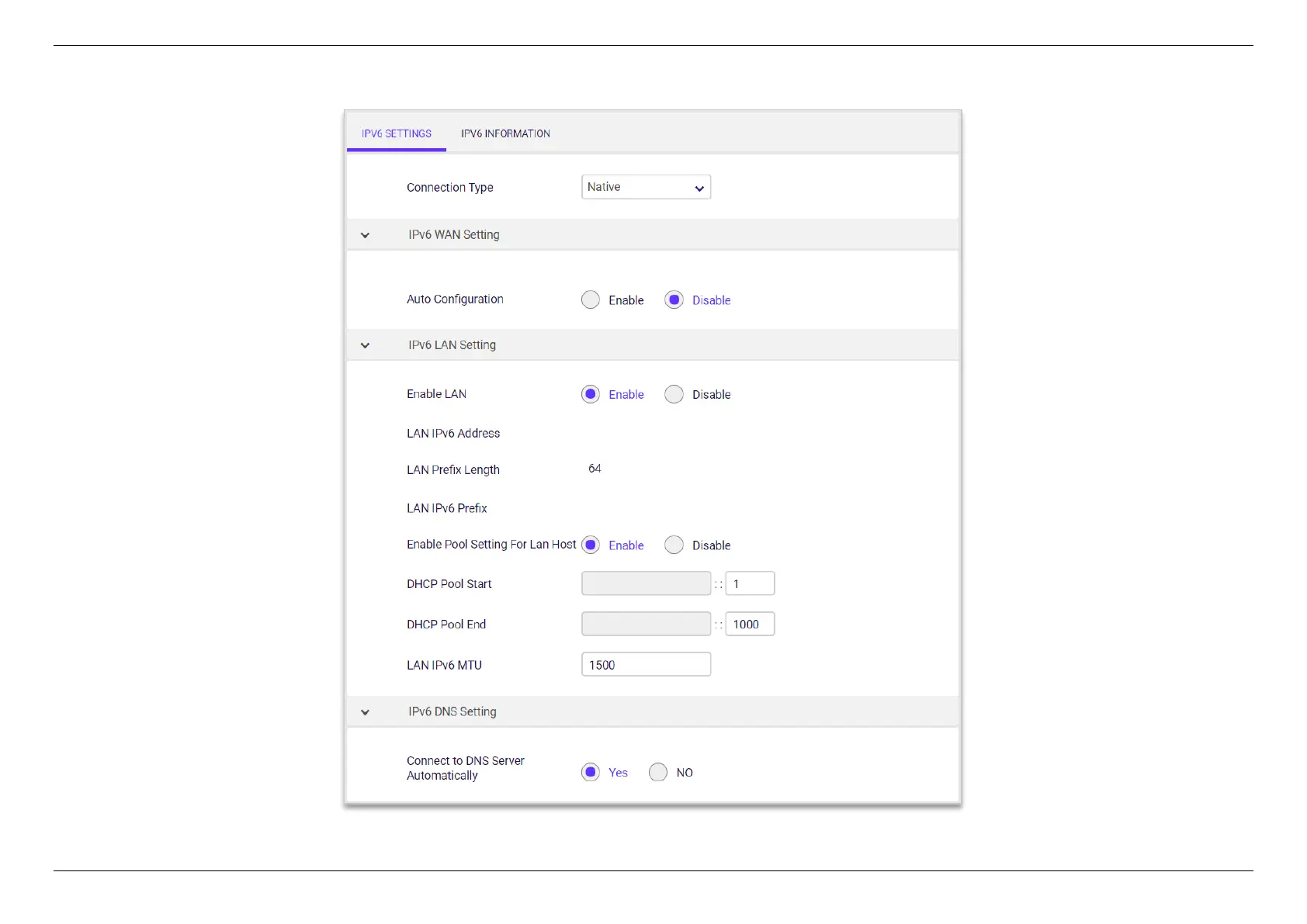Click the LAN IPv6 Address label
The height and width of the screenshot is (924, 1307).
(x=453, y=434)
